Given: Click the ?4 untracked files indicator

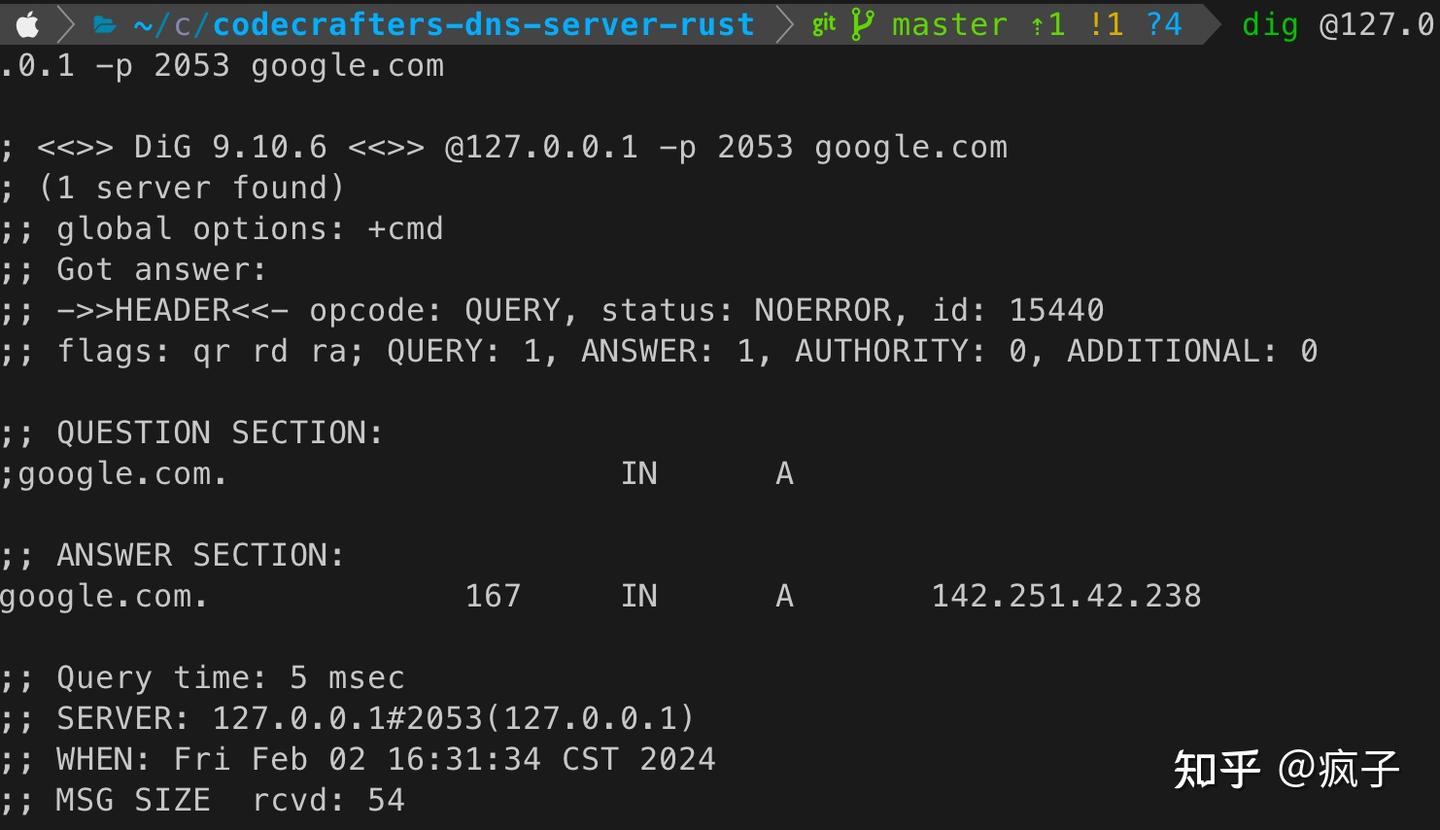Looking at the screenshot, I should point(1165,24).
